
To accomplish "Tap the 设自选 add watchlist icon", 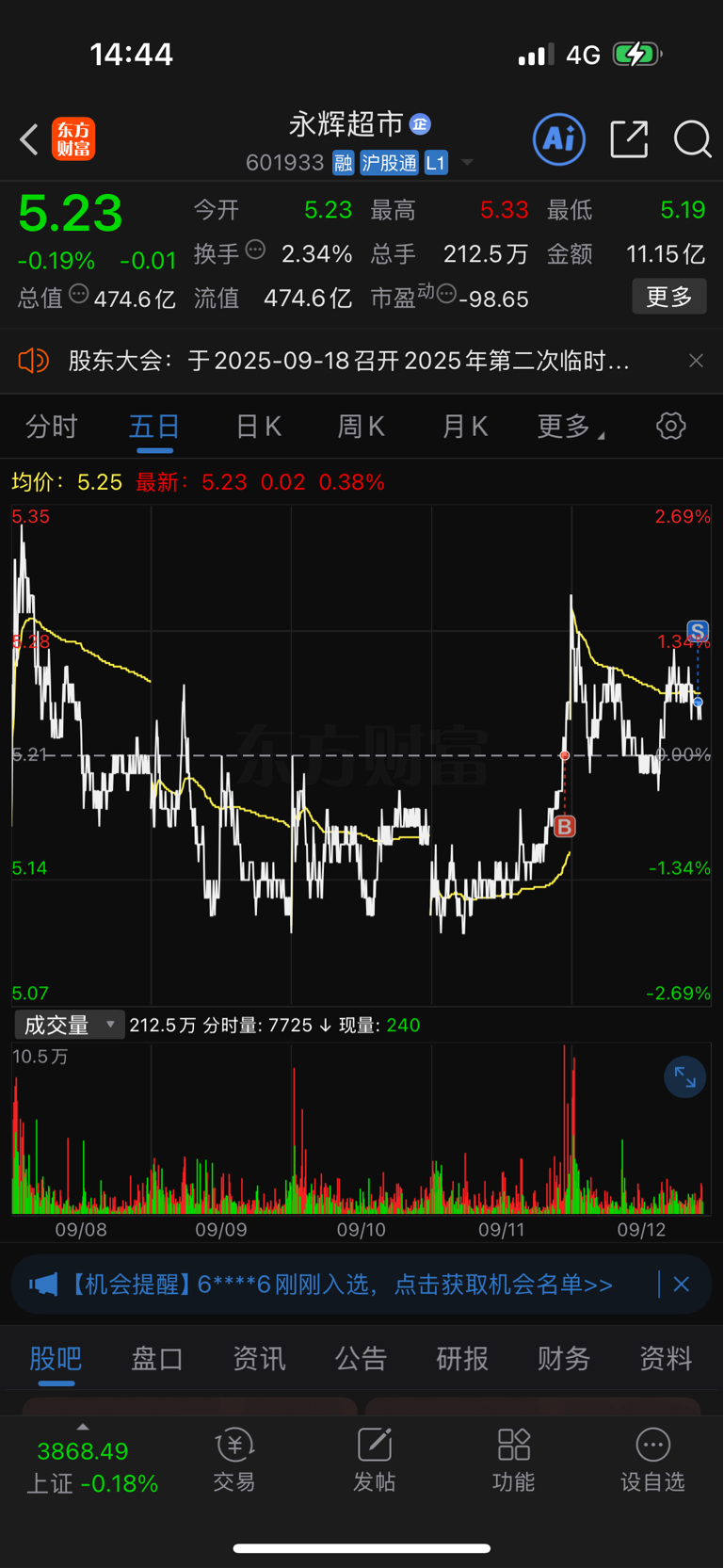I will coord(652,1461).
